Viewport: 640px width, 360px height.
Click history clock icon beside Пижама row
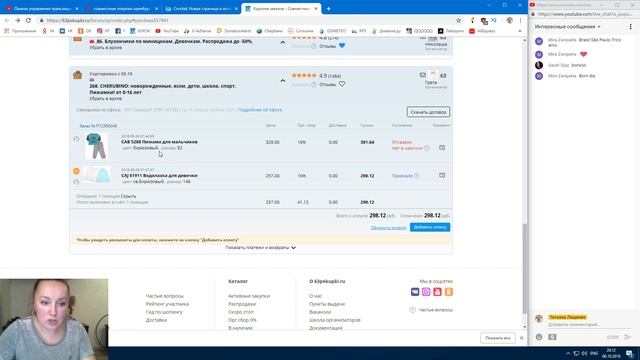pyautogui.click(x=76, y=139)
